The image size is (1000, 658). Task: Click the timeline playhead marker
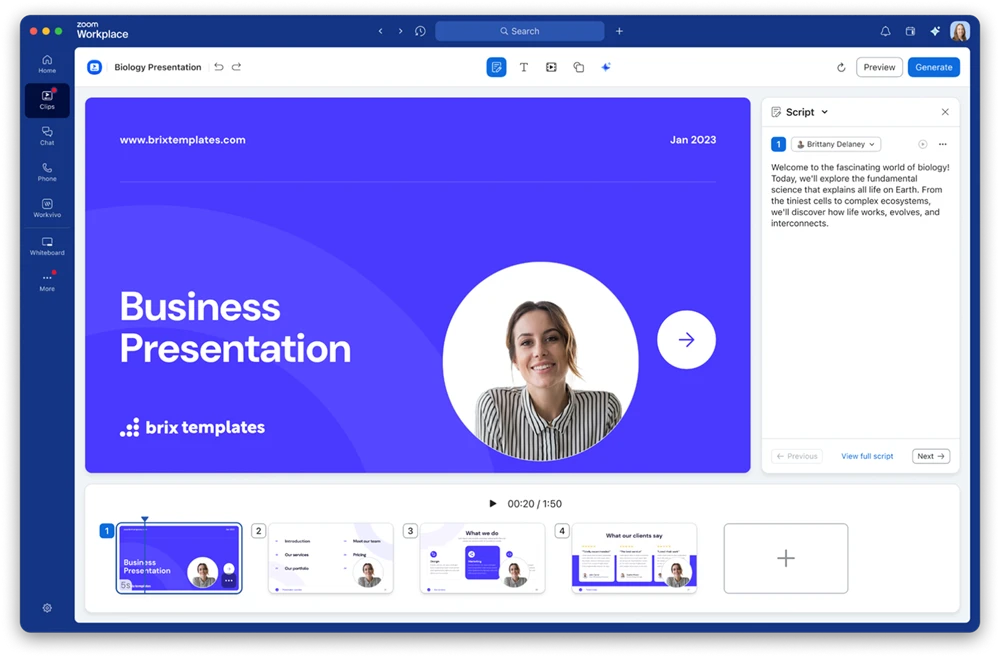(145, 520)
